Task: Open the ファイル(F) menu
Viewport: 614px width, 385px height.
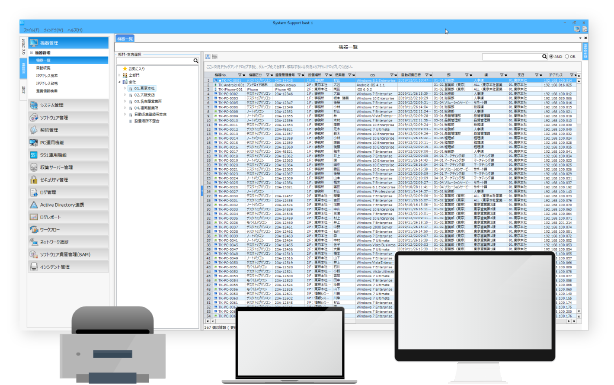Action: [31, 30]
